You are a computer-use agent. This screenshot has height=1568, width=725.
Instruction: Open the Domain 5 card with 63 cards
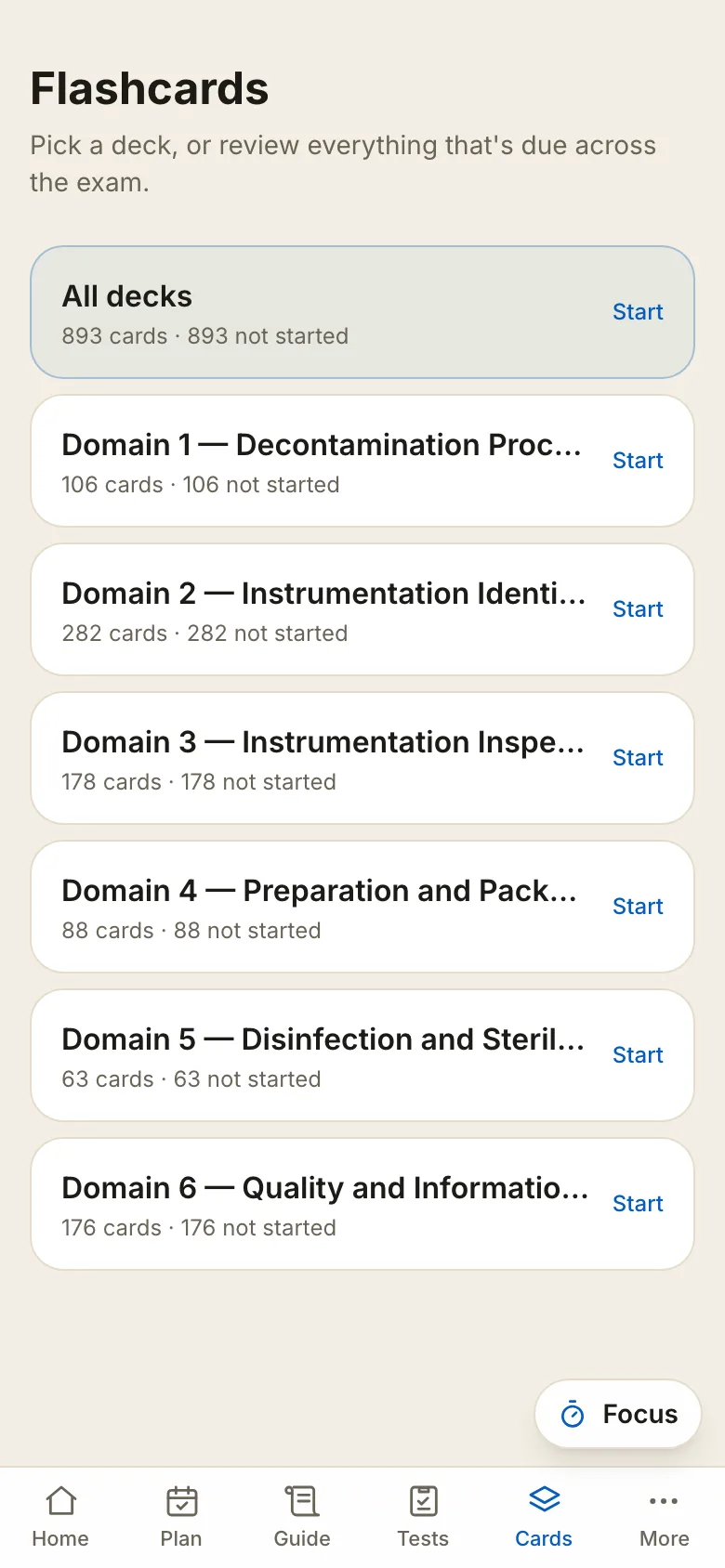click(x=362, y=1055)
